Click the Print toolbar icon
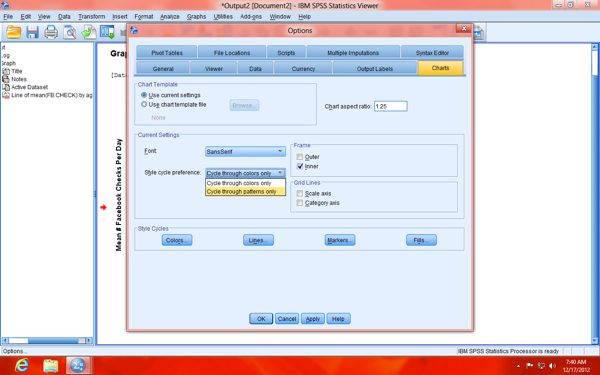 coord(51,32)
